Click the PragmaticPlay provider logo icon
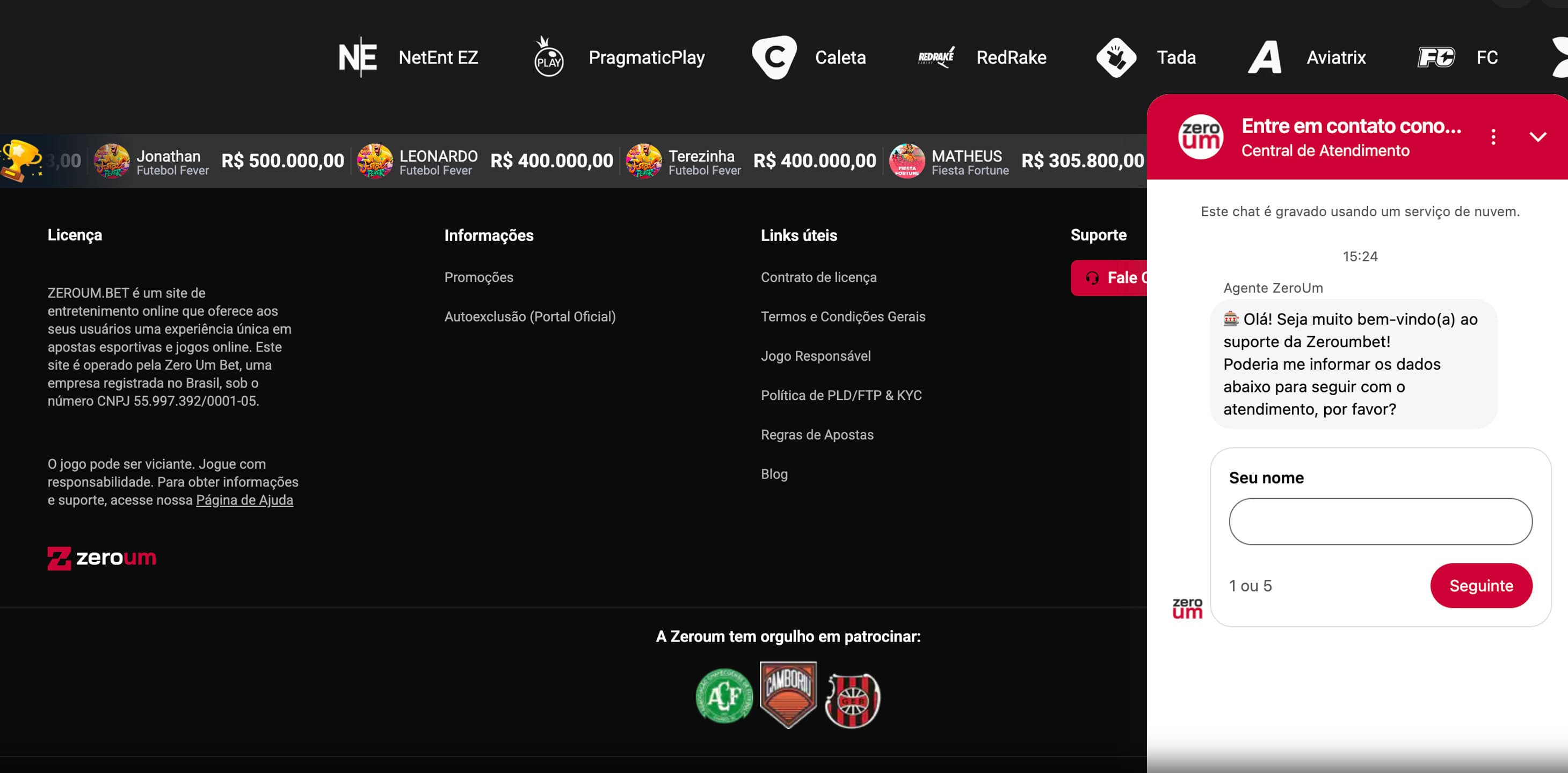 (x=548, y=56)
